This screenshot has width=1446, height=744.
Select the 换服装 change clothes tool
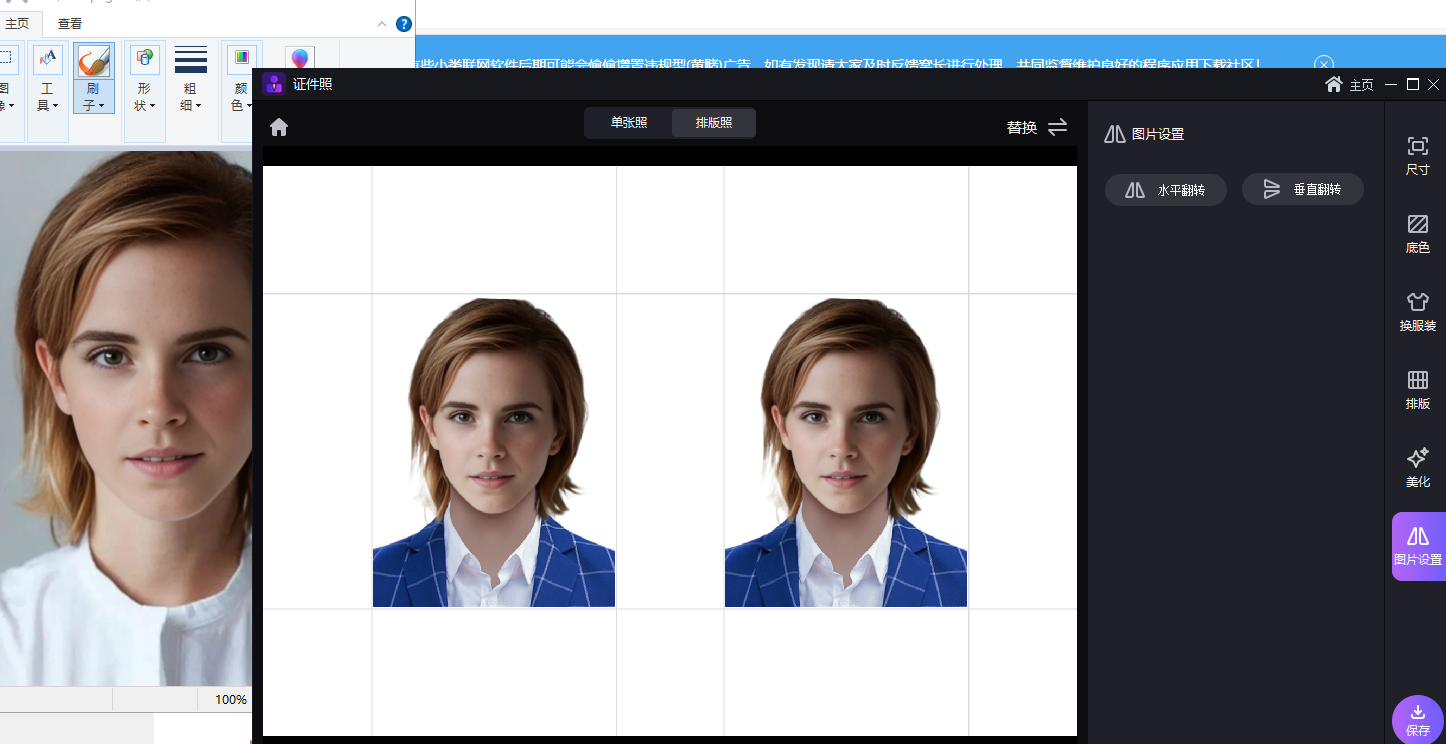point(1417,312)
